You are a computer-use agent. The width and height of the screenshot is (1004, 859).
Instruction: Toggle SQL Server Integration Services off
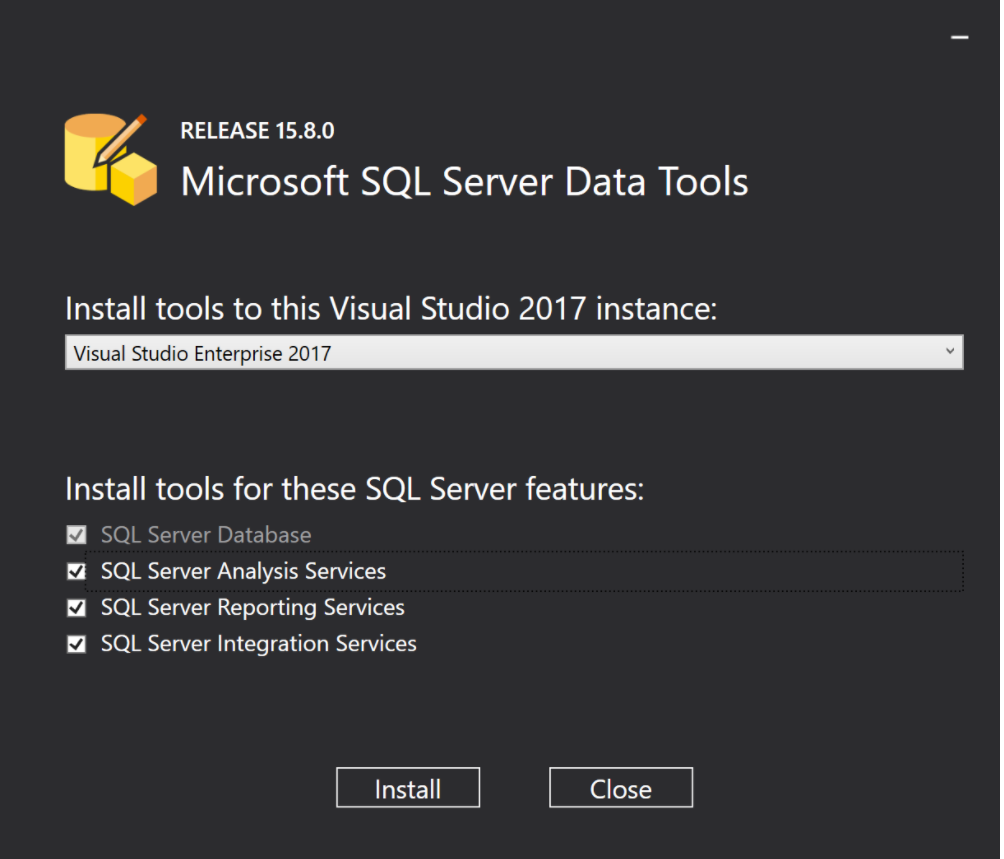76,643
